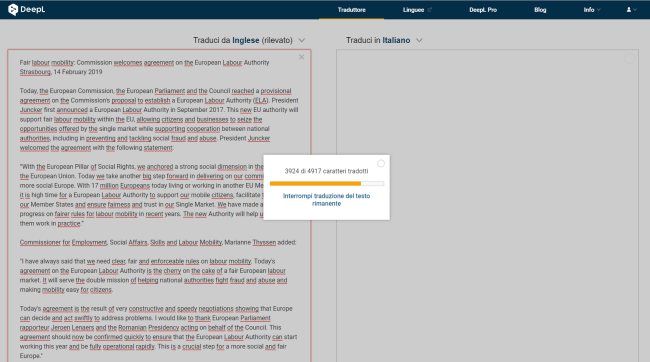The width and height of the screenshot is (650, 362).
Task: Click the words 'Strasbourg, 14 February 2019'
Action: point(61,72)
